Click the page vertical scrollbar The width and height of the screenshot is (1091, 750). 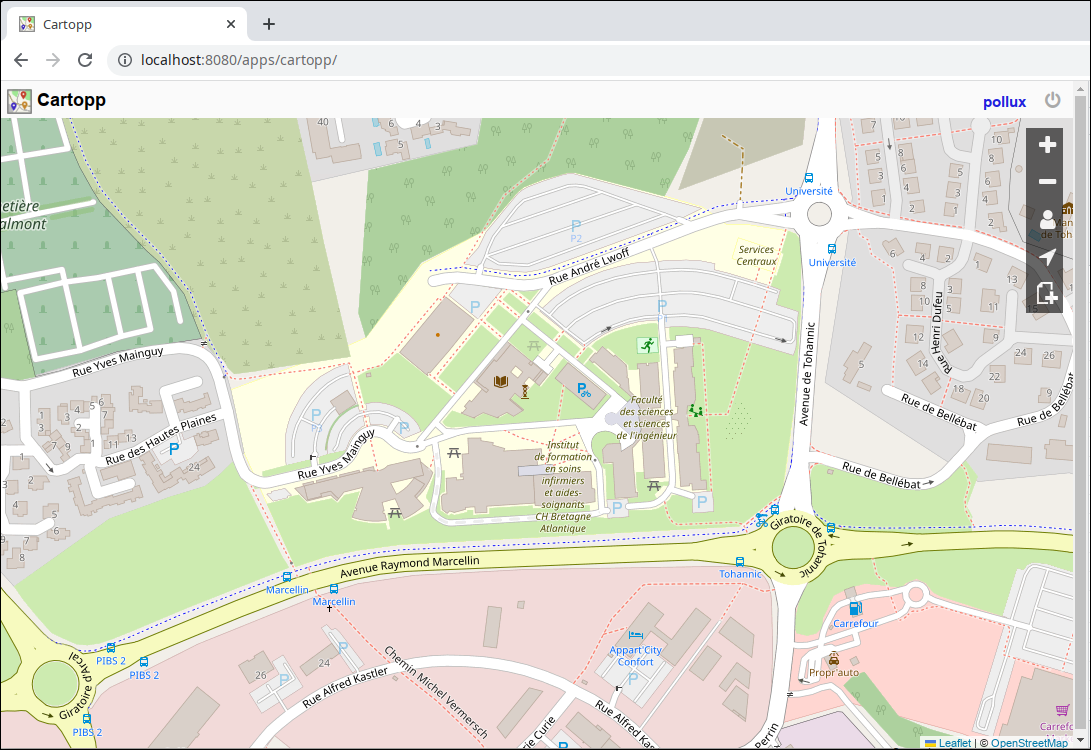coord(1082,400)
